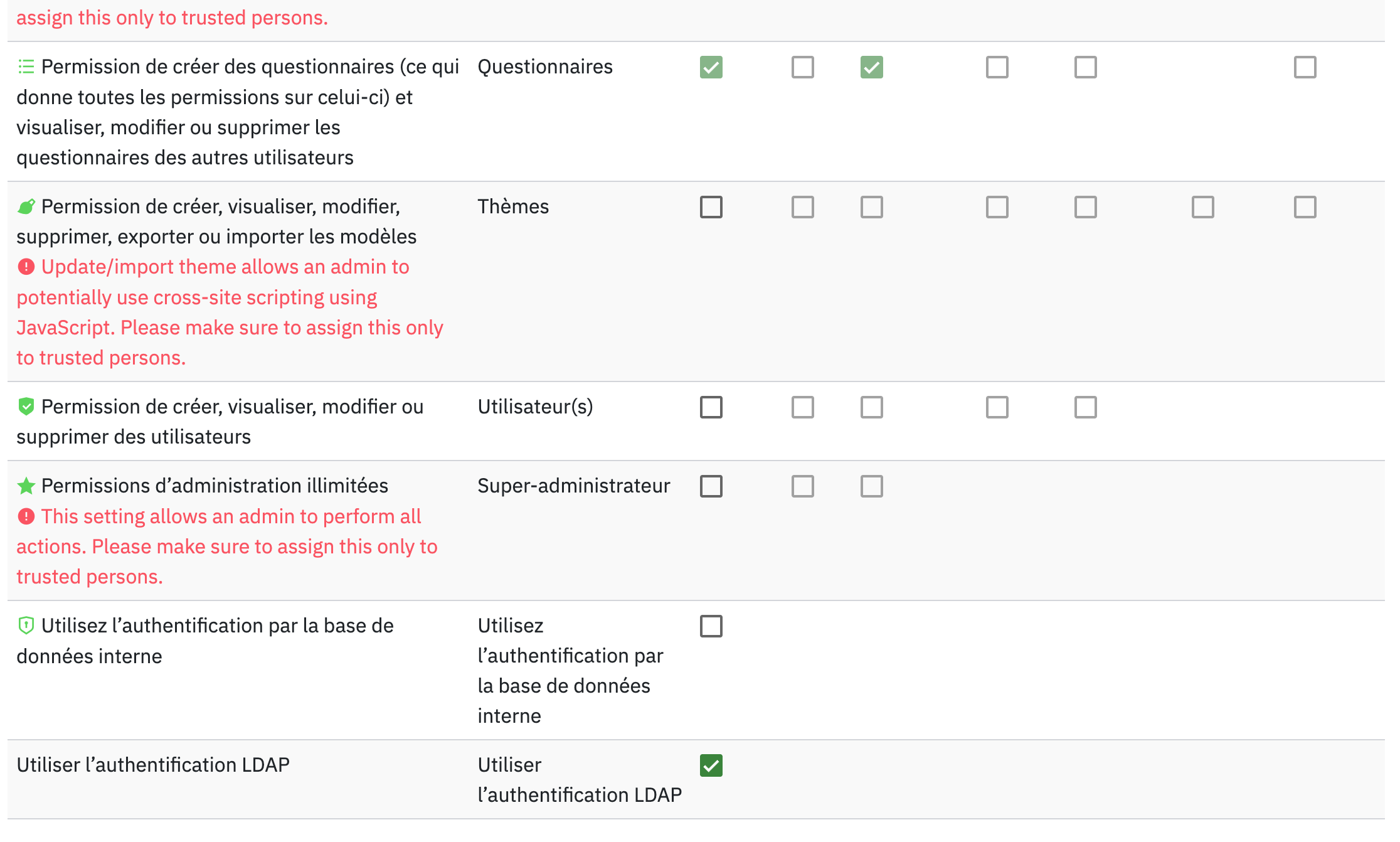This screenshot has width=1400, height=842.
Task: Click the green shield users icon
Action: 26,407
